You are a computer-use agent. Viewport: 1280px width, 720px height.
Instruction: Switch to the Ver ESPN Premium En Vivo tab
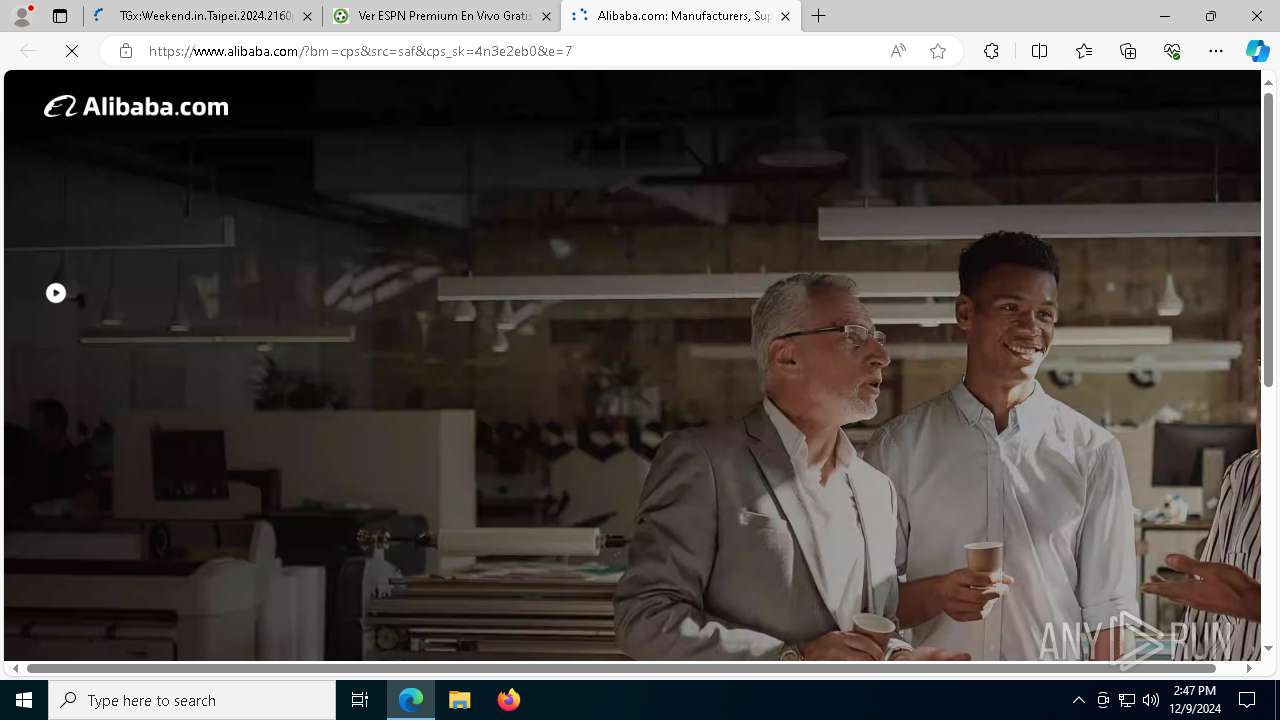tap(443, 16)
